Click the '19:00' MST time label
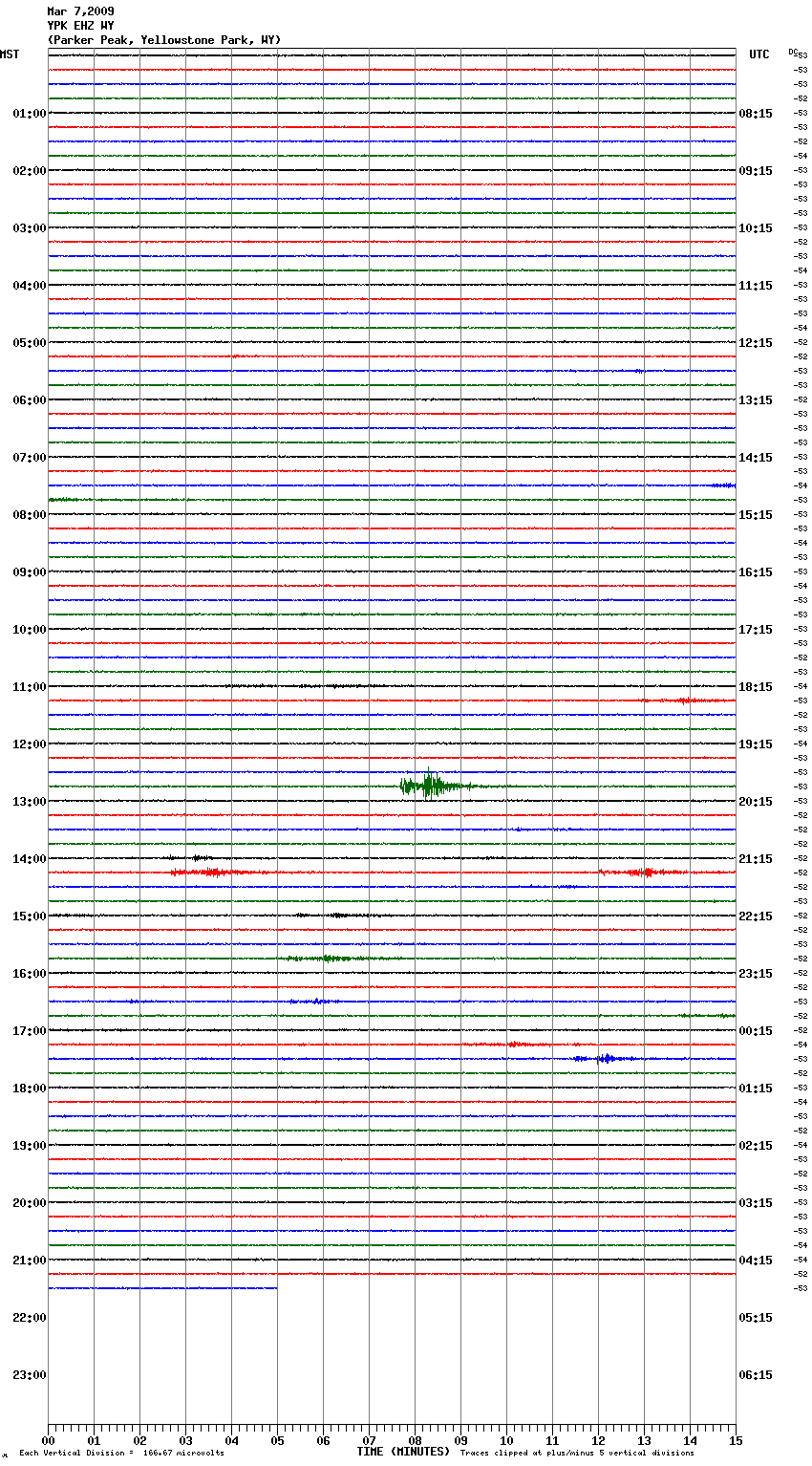The image size is (812, 1466). (x=30, y=1146)
